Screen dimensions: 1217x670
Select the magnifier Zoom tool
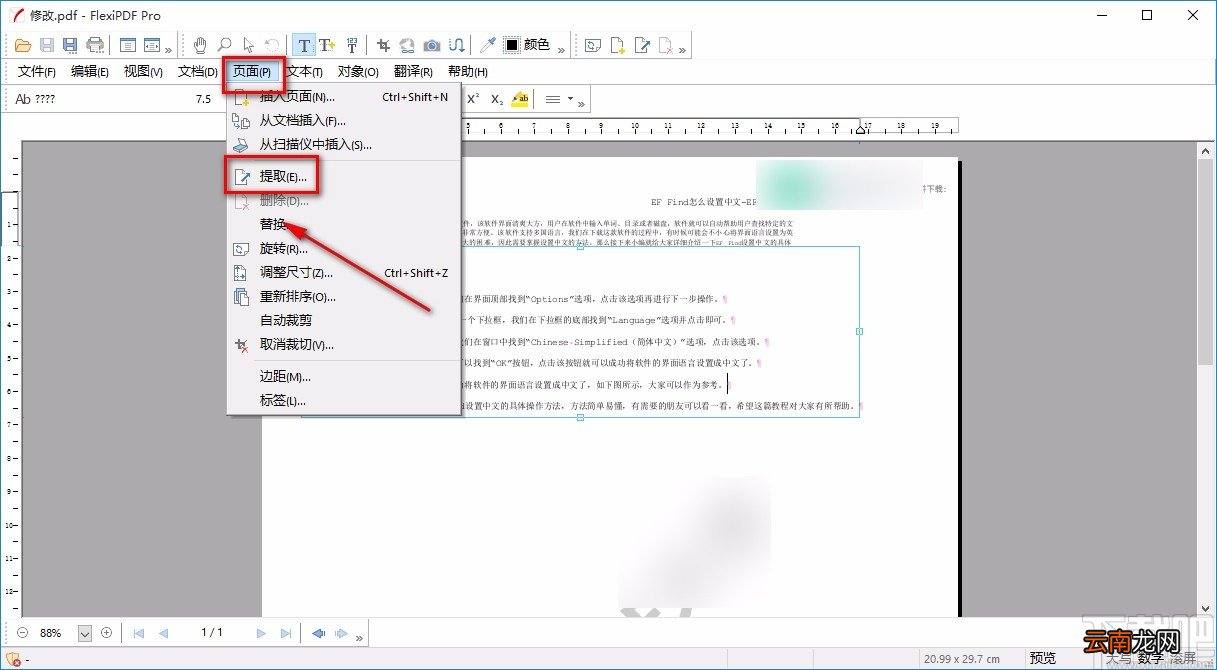pos(224,45)
